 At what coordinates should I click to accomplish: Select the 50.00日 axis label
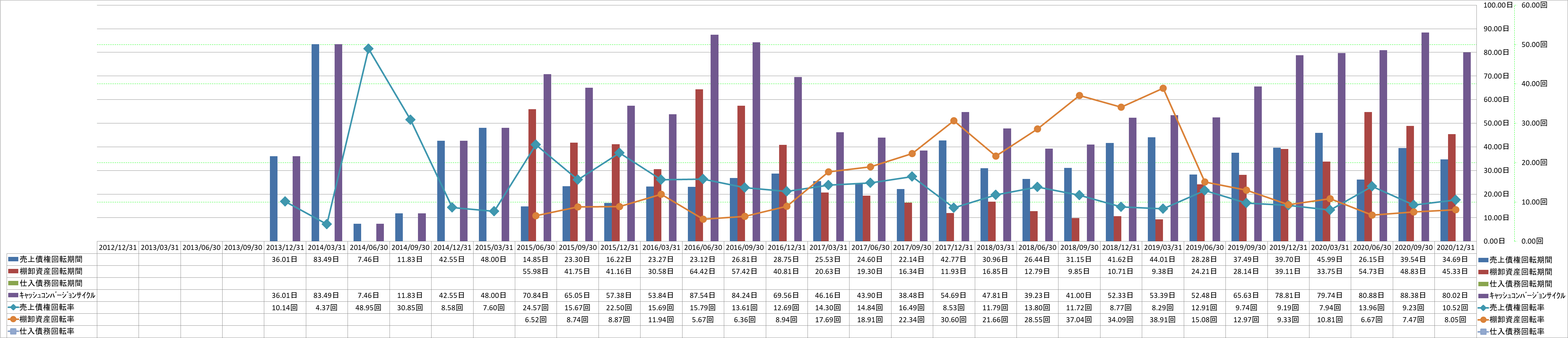point(1497,123)
